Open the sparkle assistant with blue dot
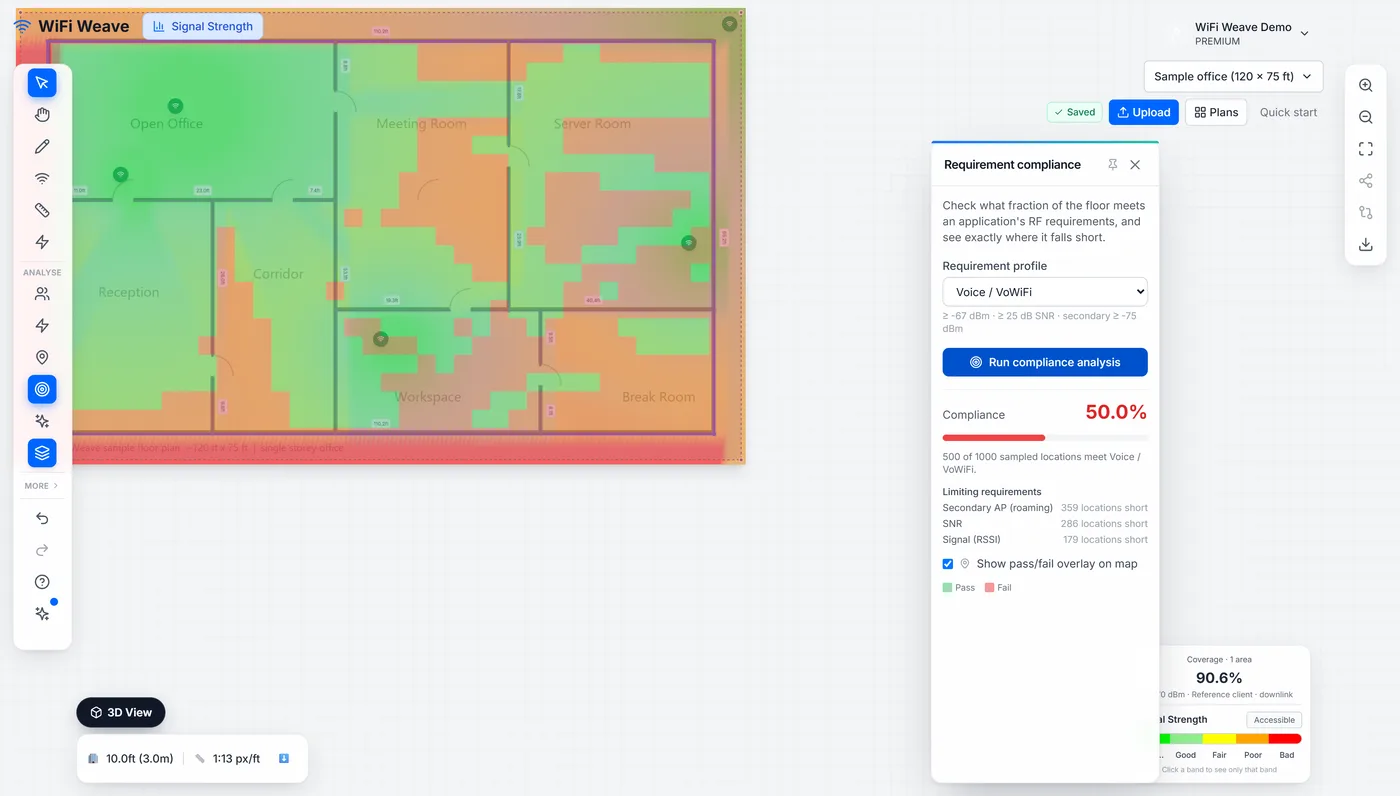The width and height of the screenshot is (1400, 796). 42,614
